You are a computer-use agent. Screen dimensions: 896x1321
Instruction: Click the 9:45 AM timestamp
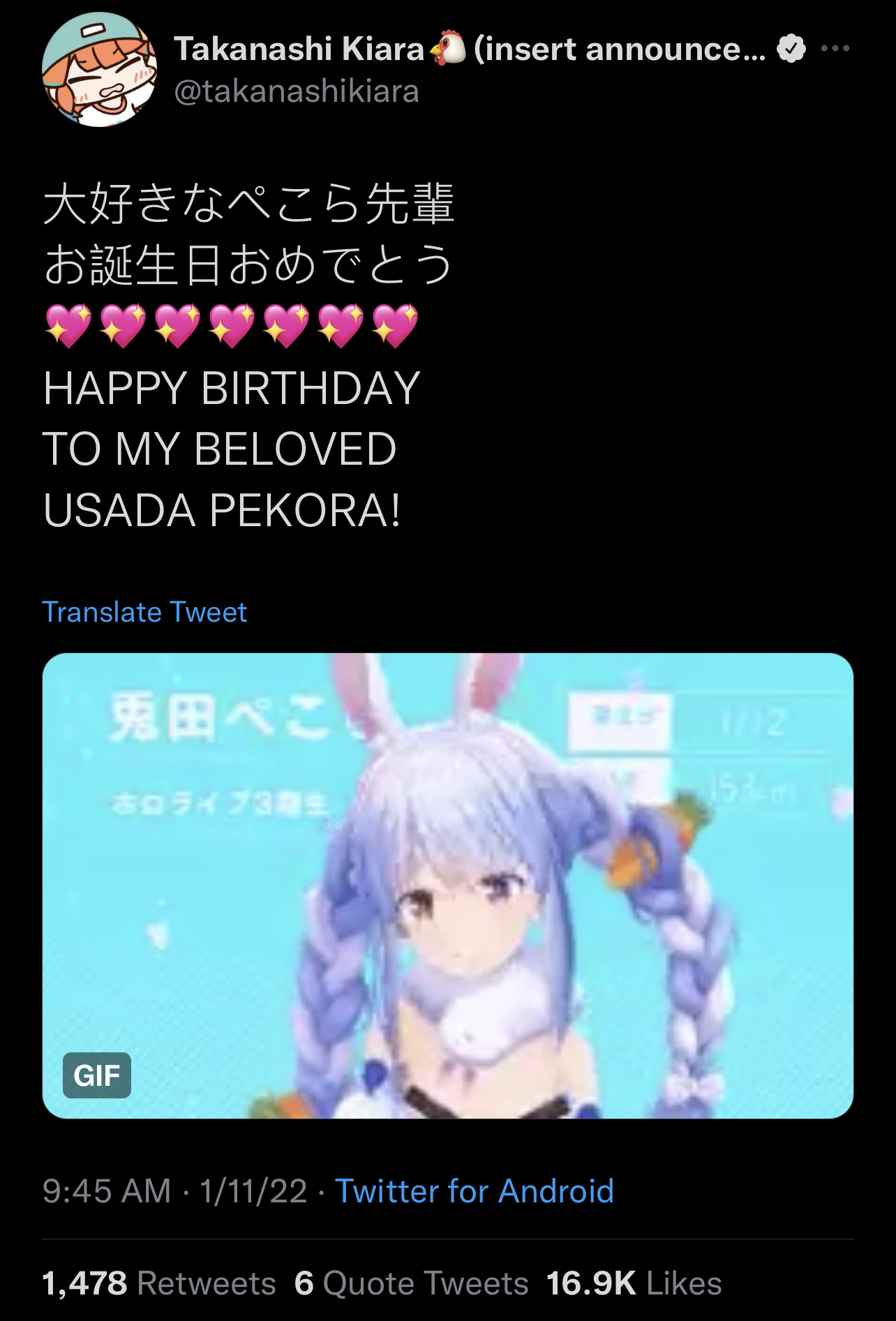107,1191
